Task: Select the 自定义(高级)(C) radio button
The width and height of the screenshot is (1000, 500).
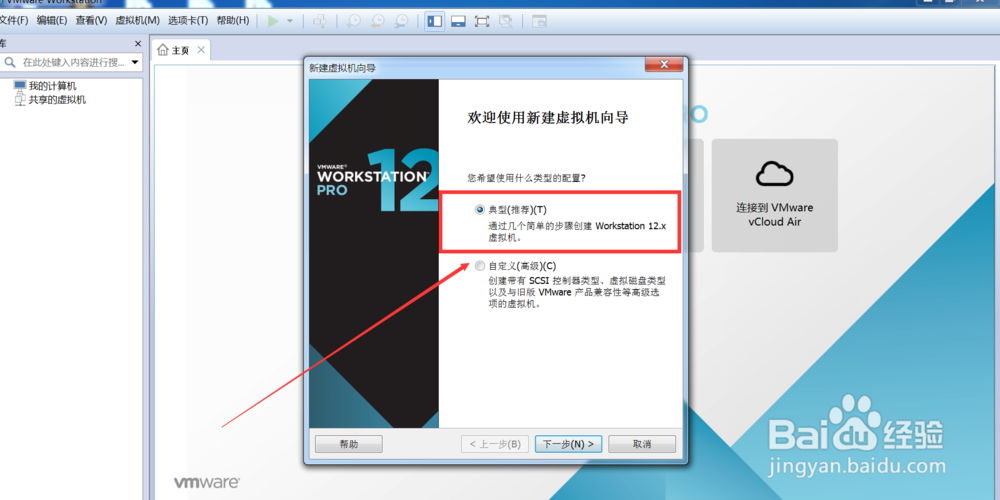Action: [x=480, y=266]
